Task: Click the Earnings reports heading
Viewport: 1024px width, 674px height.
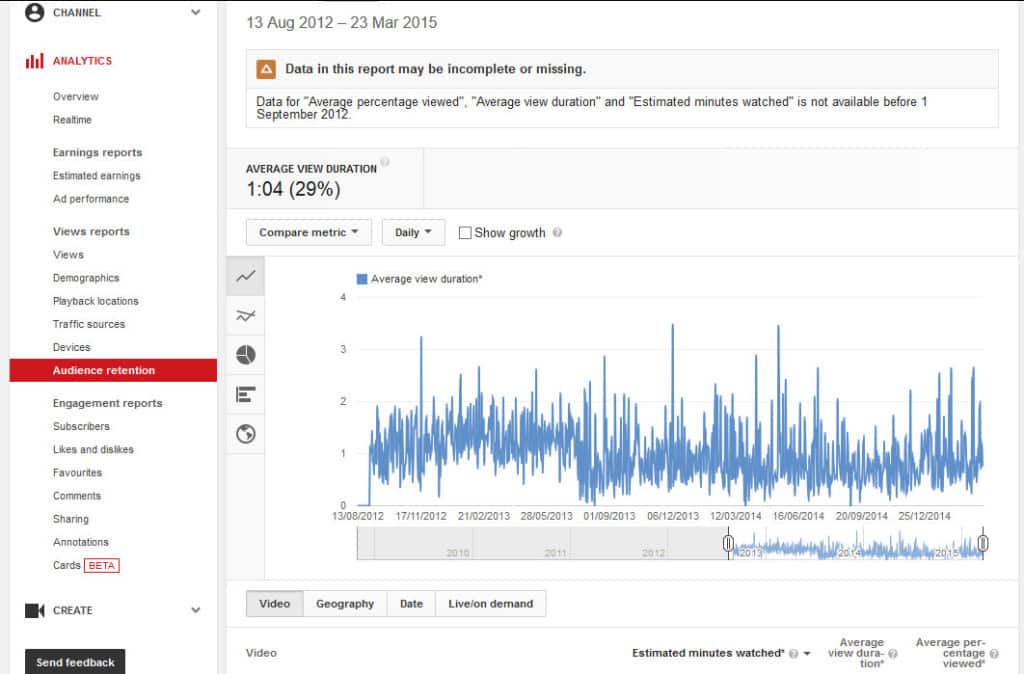Action: tap(97, 152)
